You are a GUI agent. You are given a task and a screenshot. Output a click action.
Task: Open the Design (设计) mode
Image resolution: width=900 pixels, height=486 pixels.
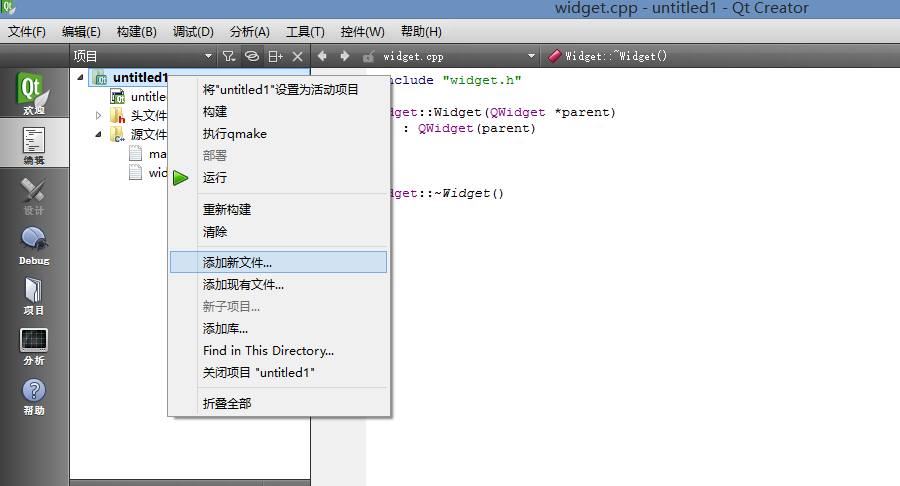34,195
